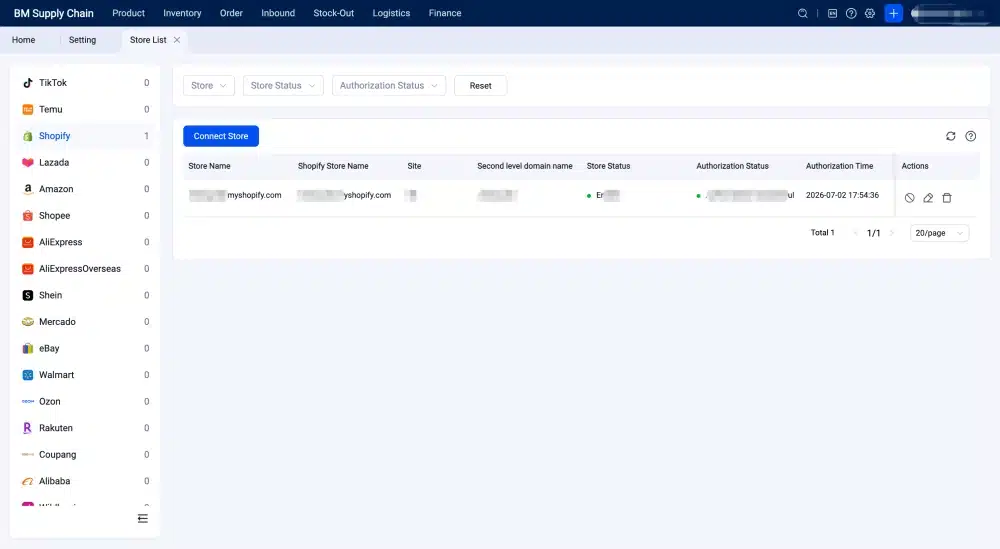1000x549 pixels.
Task: Open the settings gear icon
Action: tap(870, 13)
